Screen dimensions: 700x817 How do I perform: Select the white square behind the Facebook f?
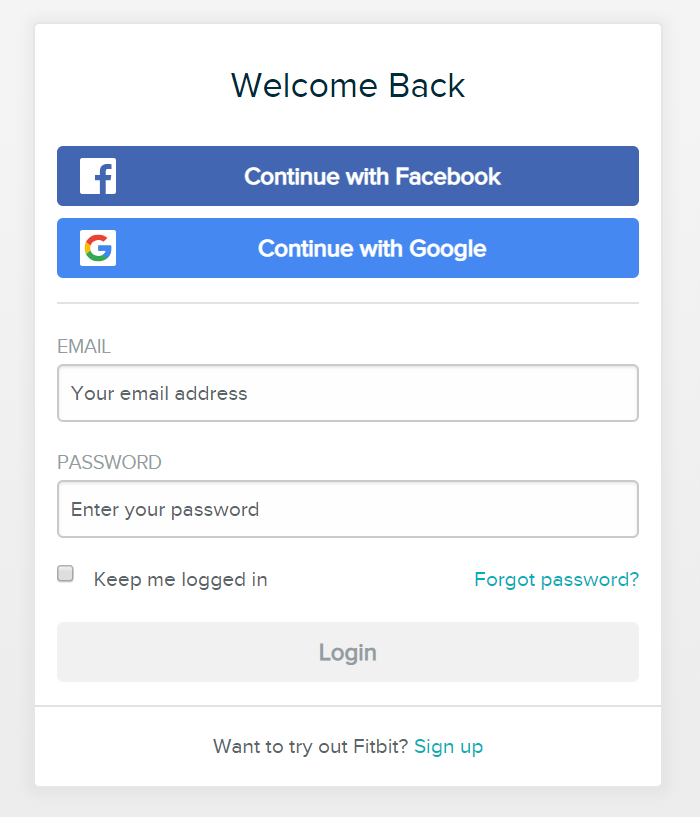(98, 176)
